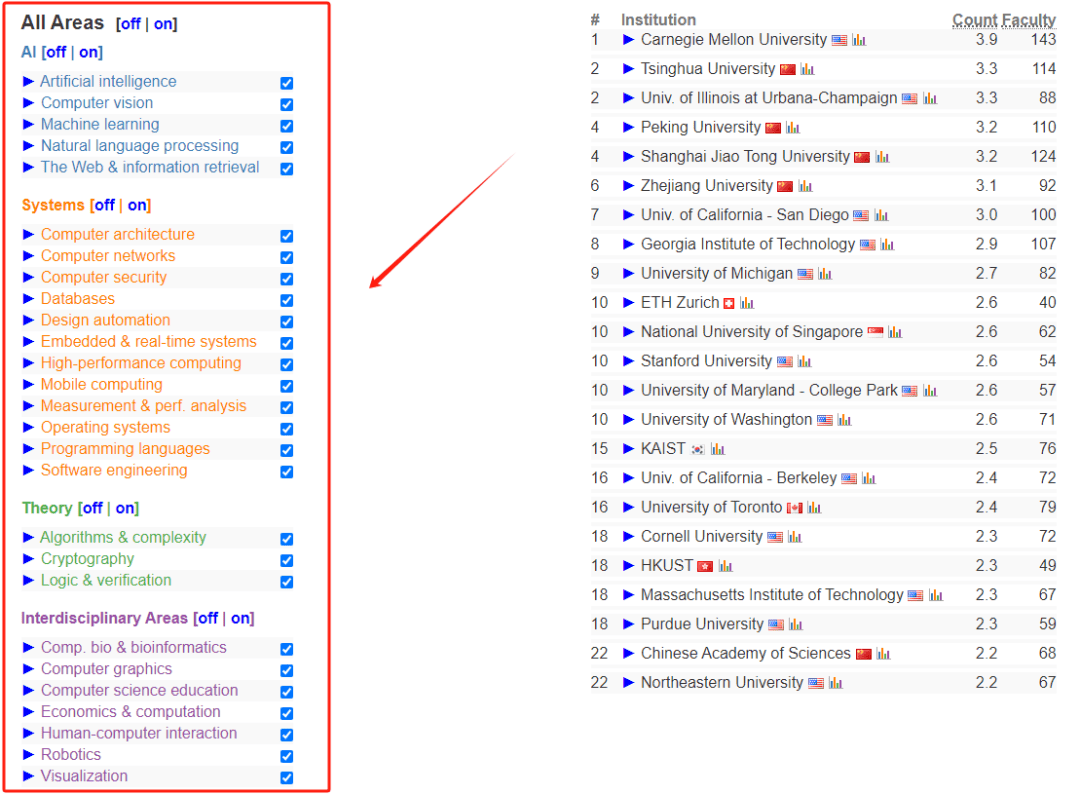The image size is (1080, 794).
Task: Open Embedded & real-time systems link
Action: [148, 342]
